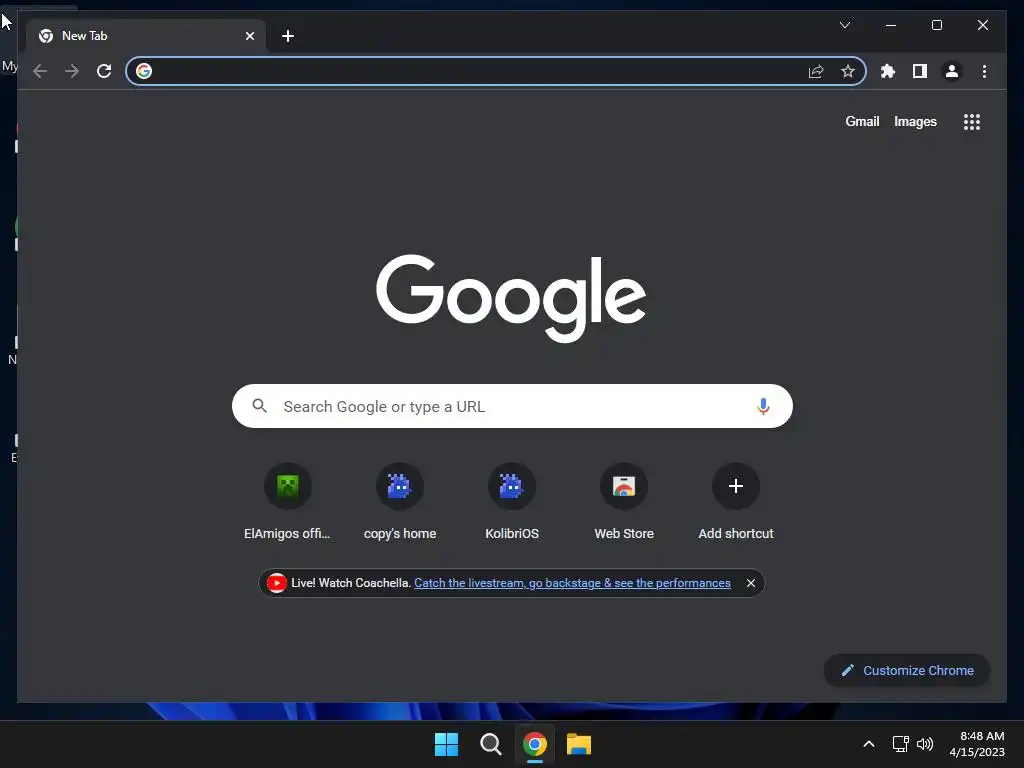Image resolution: width=1024 pixels, height=768 pixels.
Task: Click the magnifier icon in Google search box
Action: coord(259,406)
